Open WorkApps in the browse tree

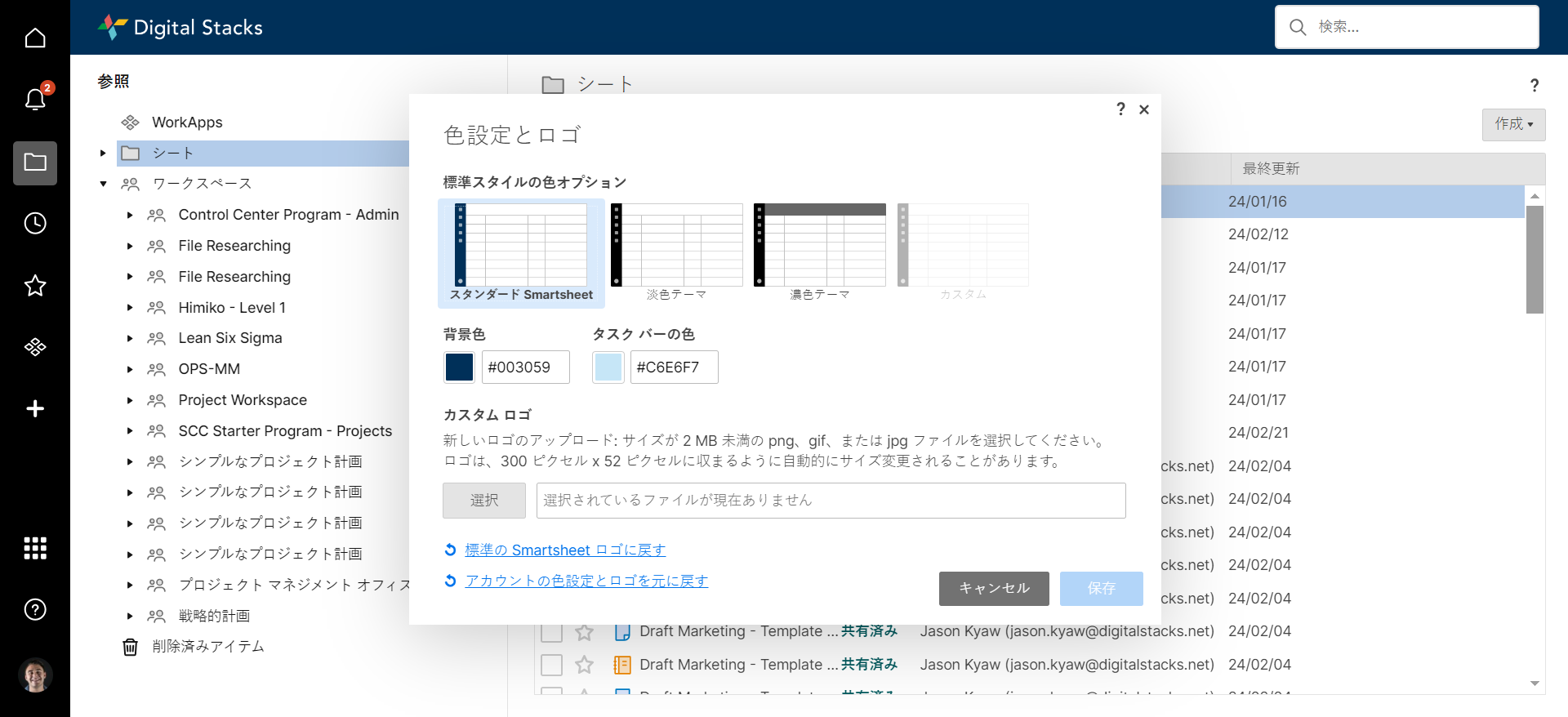tap(187, 122)
